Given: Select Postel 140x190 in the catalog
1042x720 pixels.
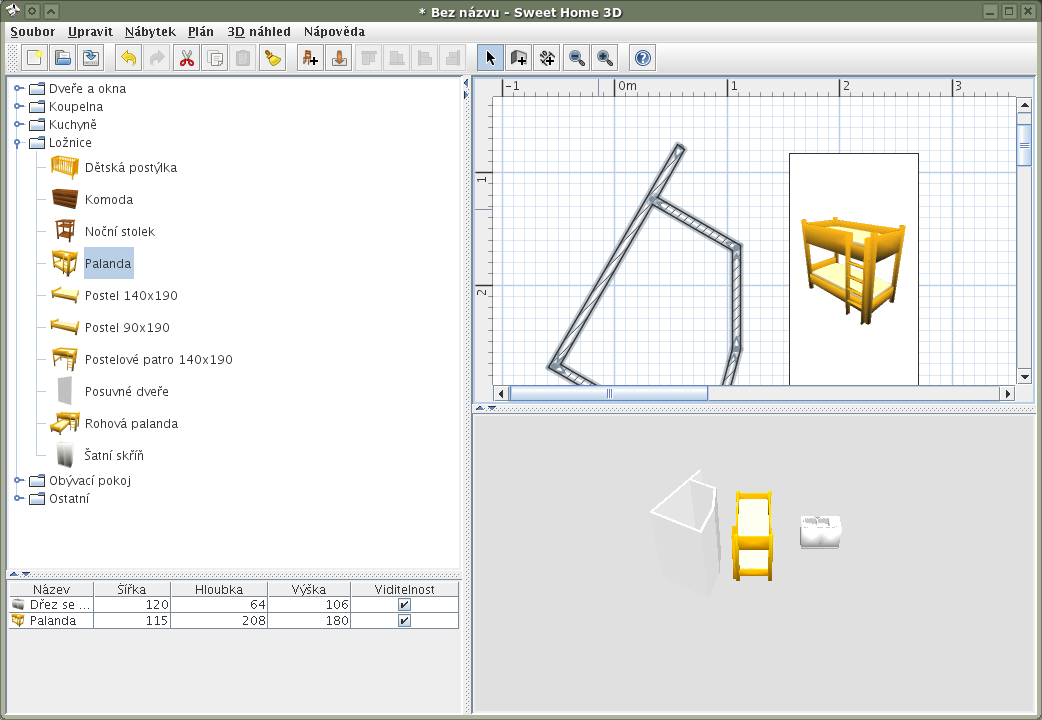Looking at the screenshot, I should (131, 295).
